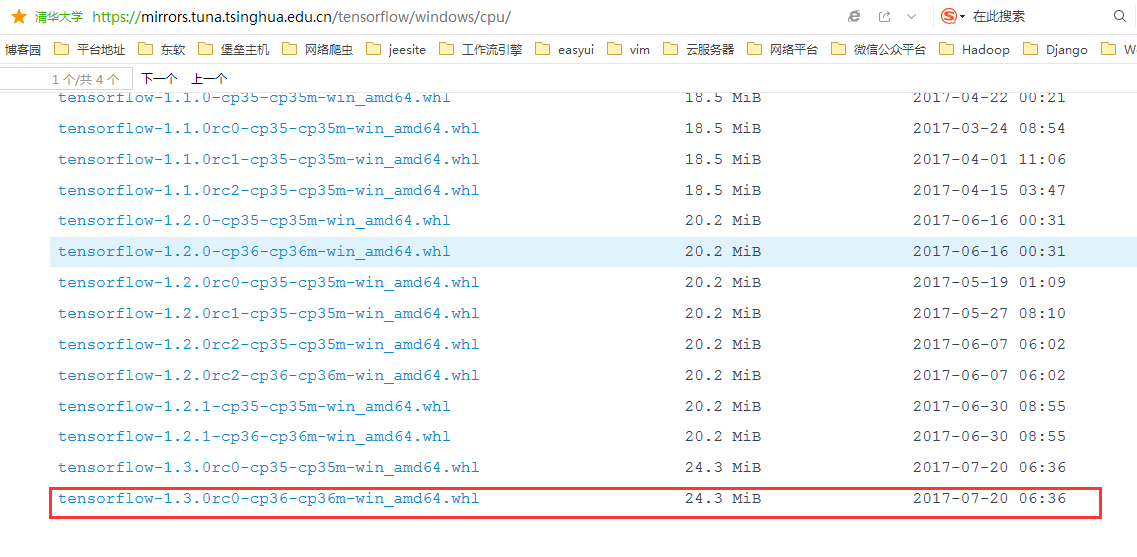Open the Django bookmark folder
Screen dimensions: 1137x557
tap(1056, 49)
